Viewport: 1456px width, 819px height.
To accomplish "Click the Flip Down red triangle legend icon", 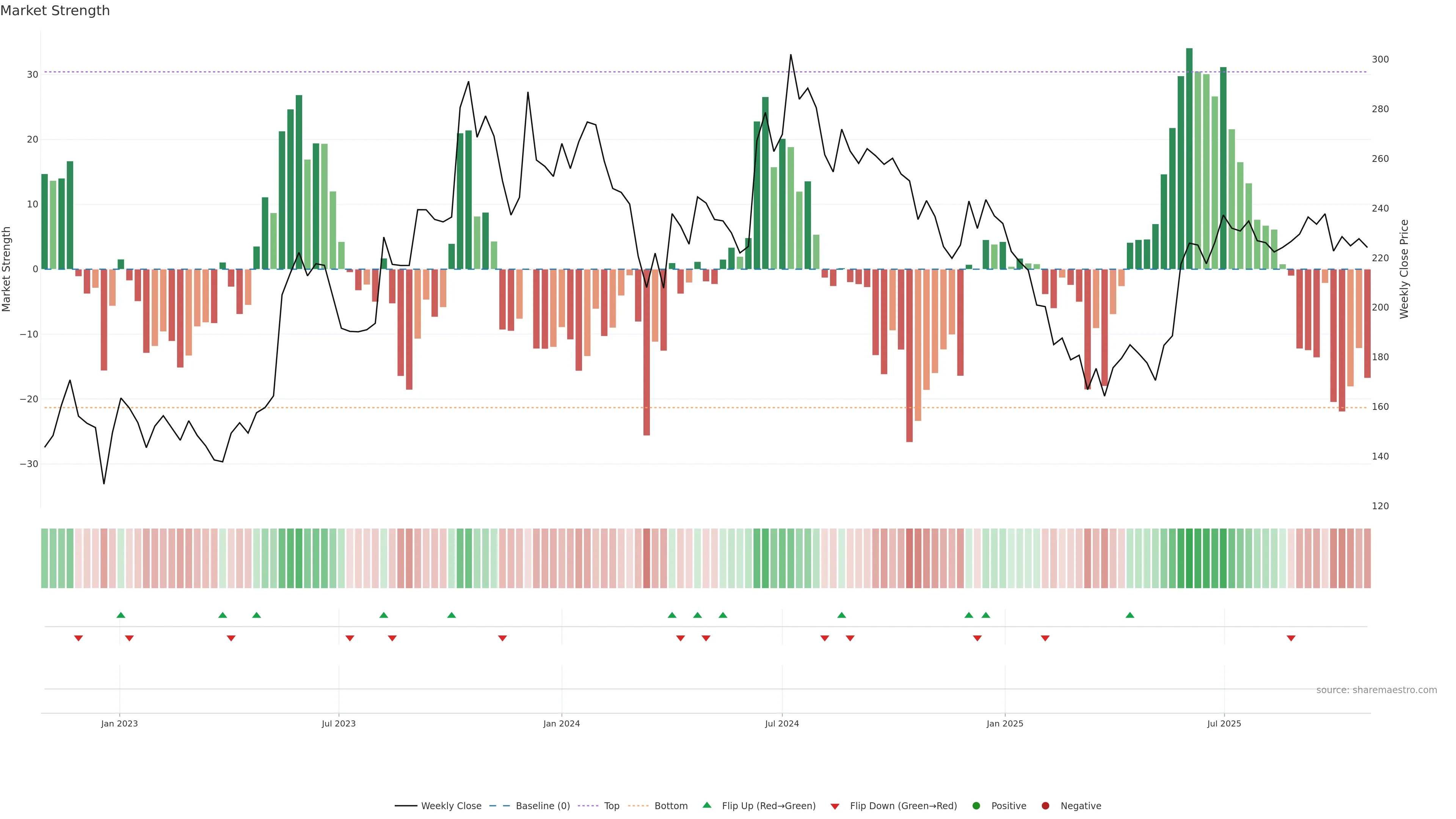I will click(x=835, y=806).
